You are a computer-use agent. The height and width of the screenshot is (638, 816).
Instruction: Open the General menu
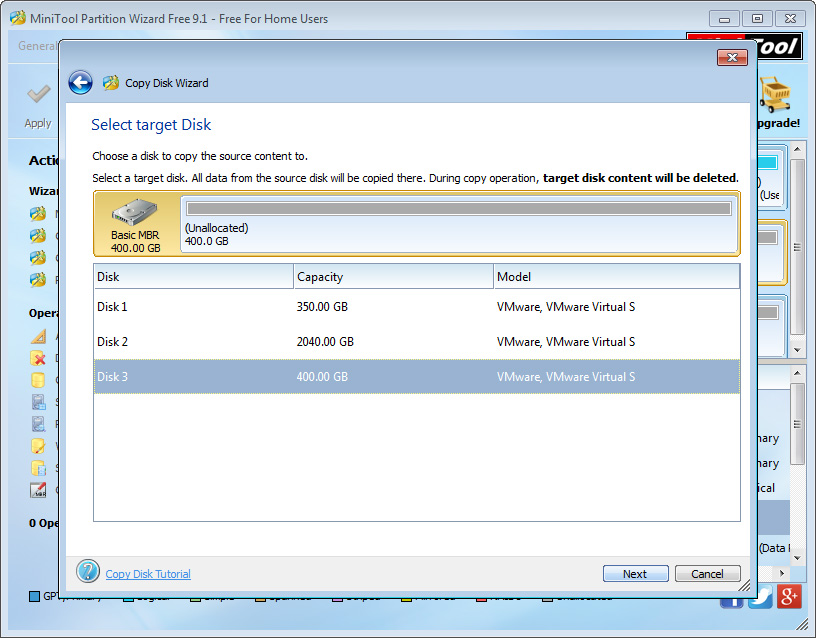(37, 45)
